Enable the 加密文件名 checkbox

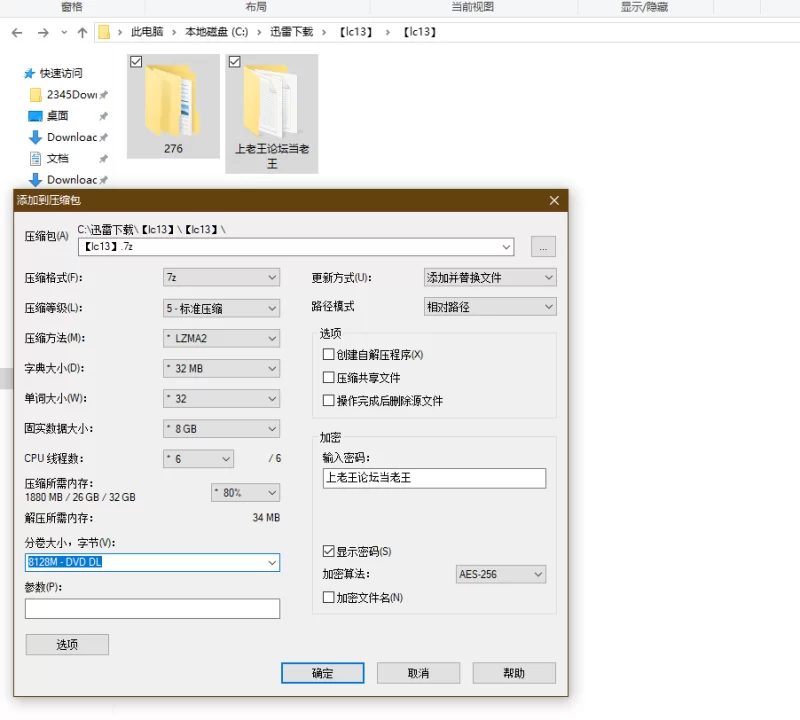tap(329, 597)
